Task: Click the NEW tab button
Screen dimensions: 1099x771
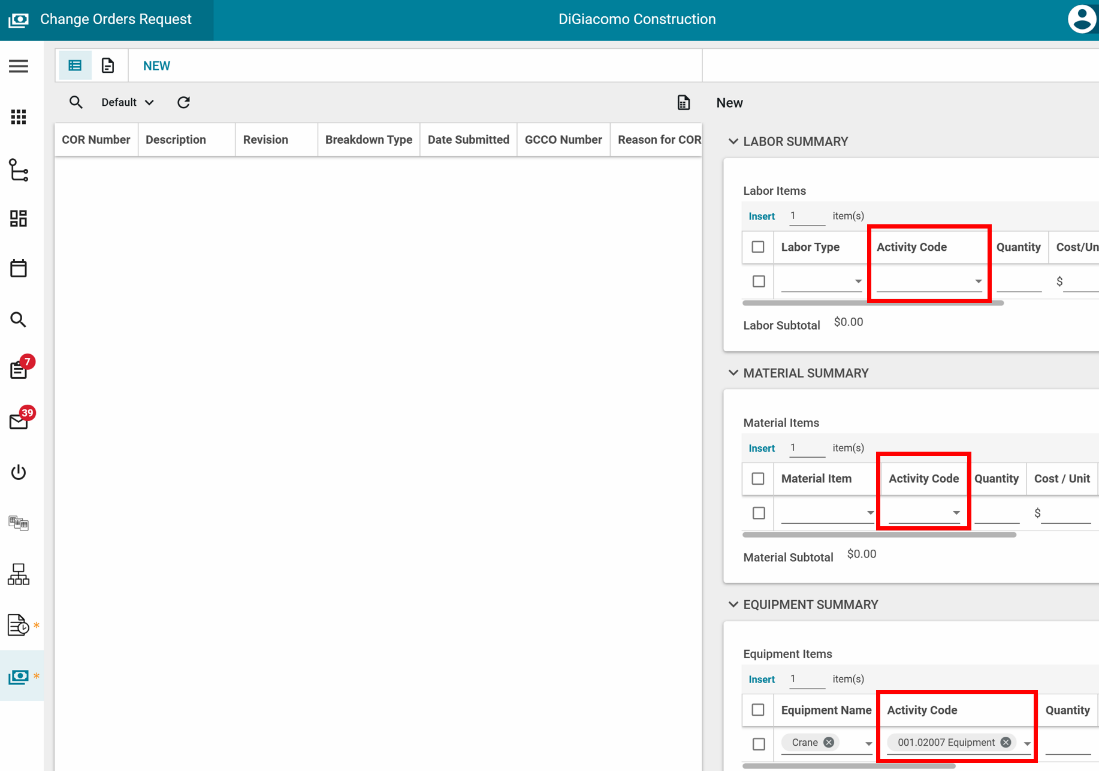Action: click(x=157, y=66)
